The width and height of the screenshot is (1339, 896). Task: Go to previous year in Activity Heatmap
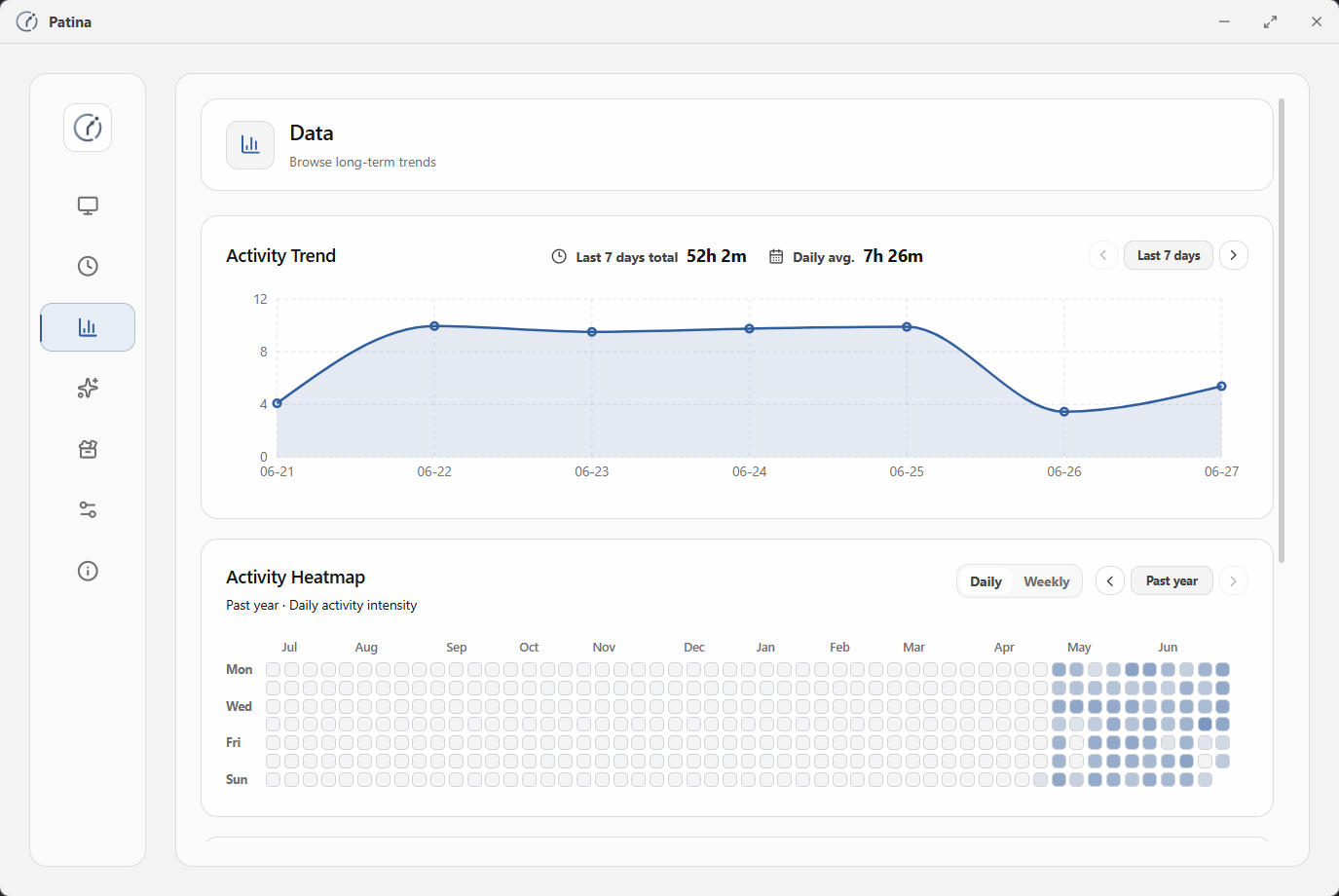pyautogui.click(x=1110, y=580)
